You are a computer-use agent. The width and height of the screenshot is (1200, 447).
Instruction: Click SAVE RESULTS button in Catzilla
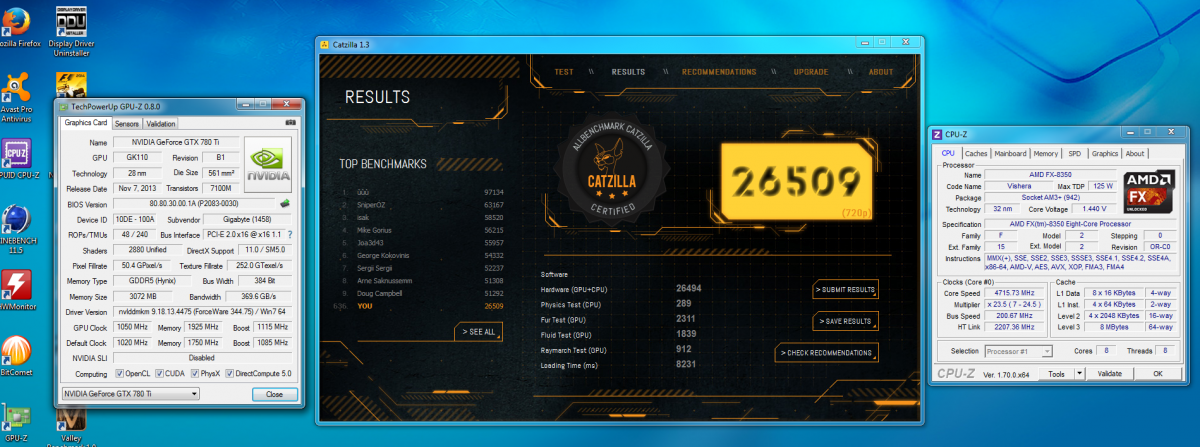tap(846, 321)
